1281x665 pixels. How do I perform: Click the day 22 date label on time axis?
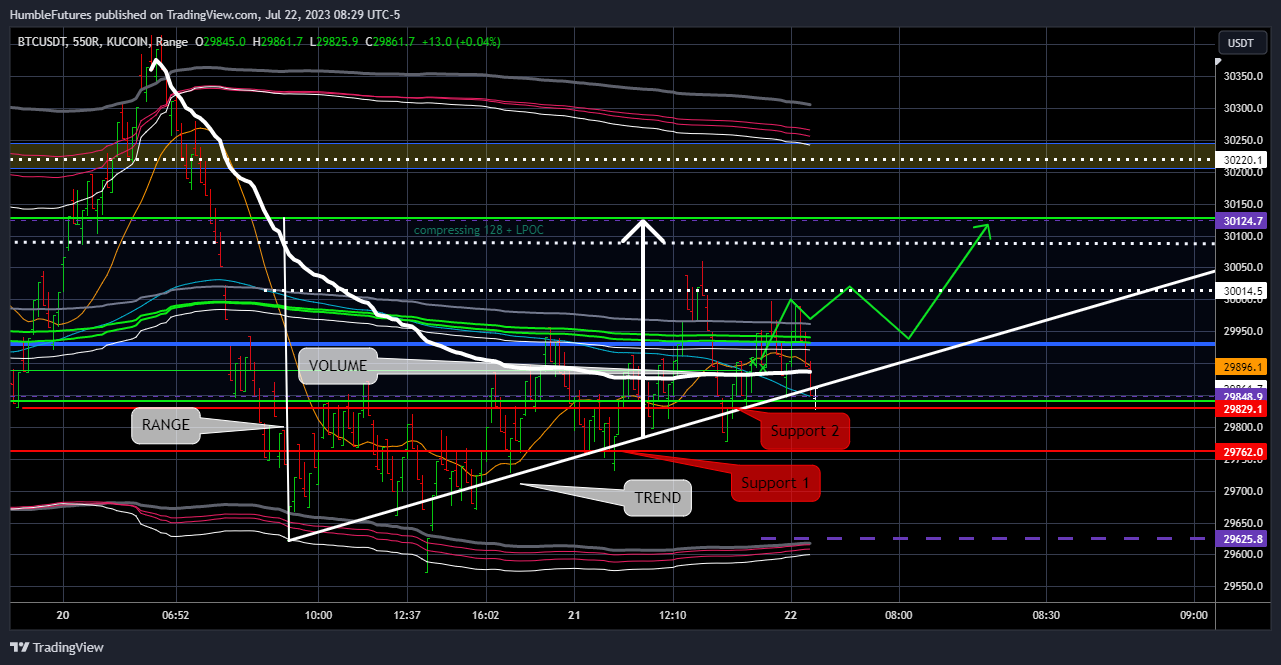790,616
